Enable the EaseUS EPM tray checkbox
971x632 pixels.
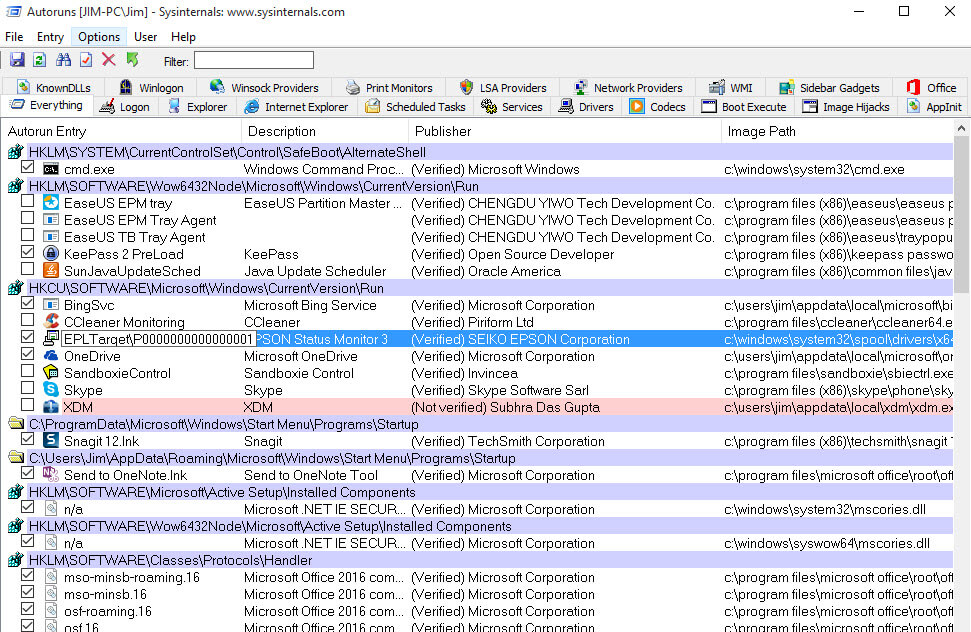[x=27, y=201]
